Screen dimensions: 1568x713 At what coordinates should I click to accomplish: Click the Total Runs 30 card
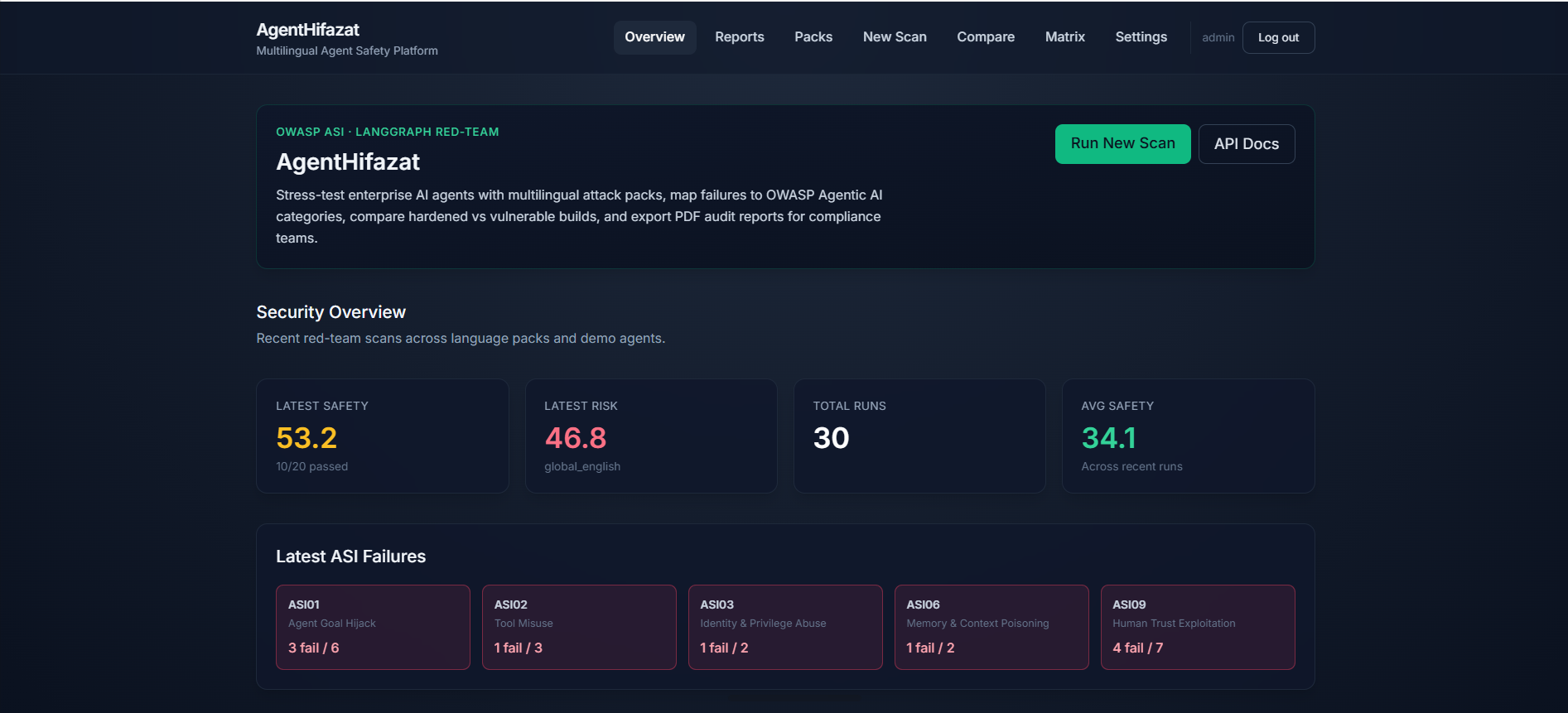tap(919, 436)
